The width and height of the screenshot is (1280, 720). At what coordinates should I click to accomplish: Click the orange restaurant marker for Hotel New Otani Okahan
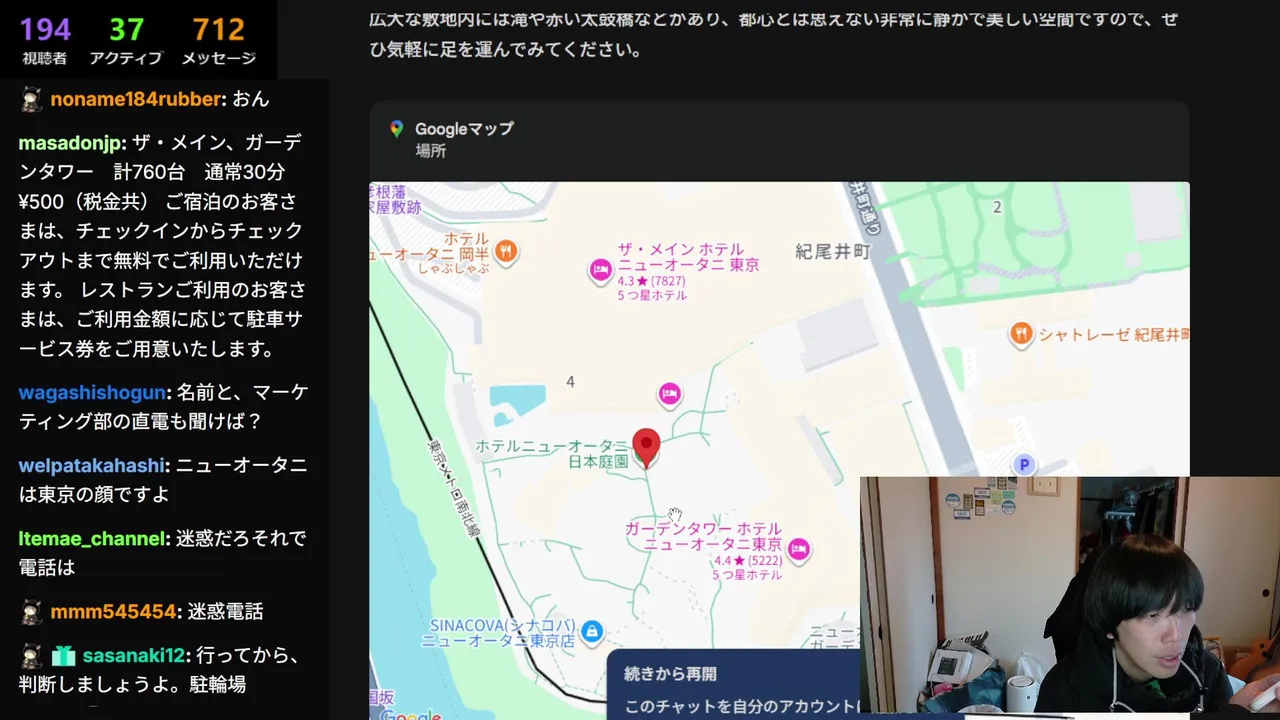point(506,251)
